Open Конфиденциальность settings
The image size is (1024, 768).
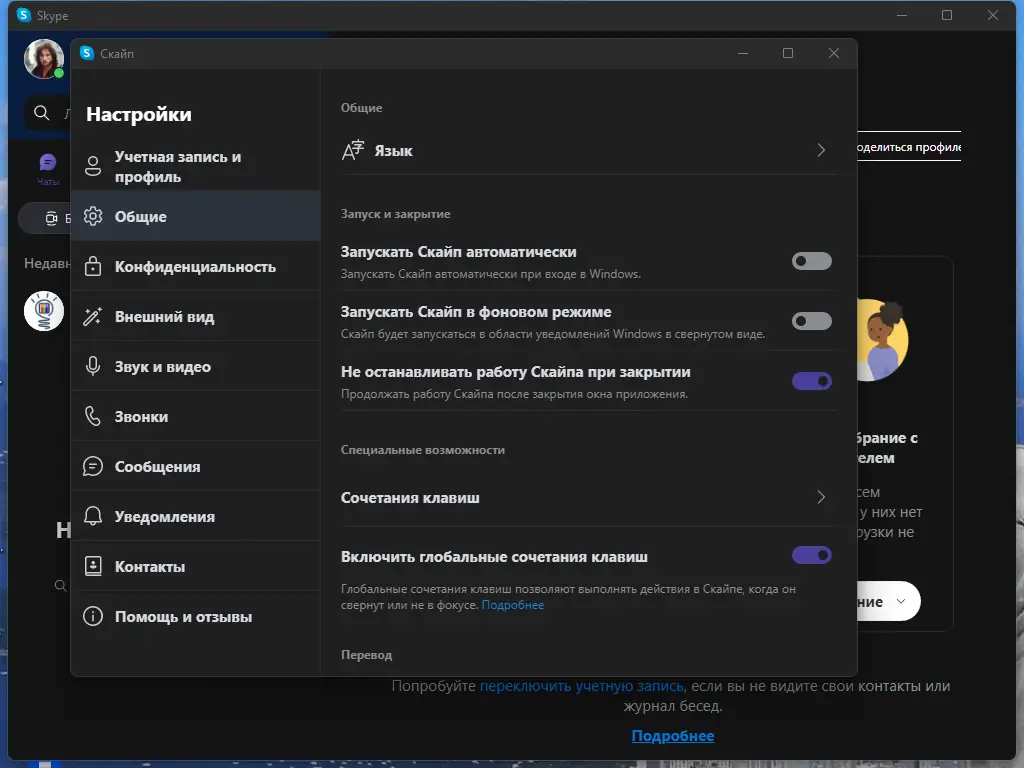pyautogui.click(x=195, y=266)
